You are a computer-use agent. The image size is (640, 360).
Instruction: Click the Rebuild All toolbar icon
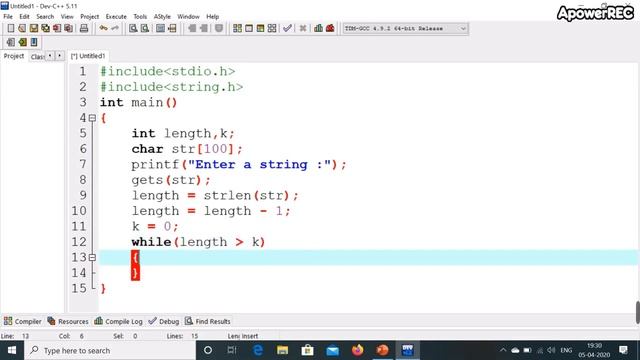tap(272, 28)
